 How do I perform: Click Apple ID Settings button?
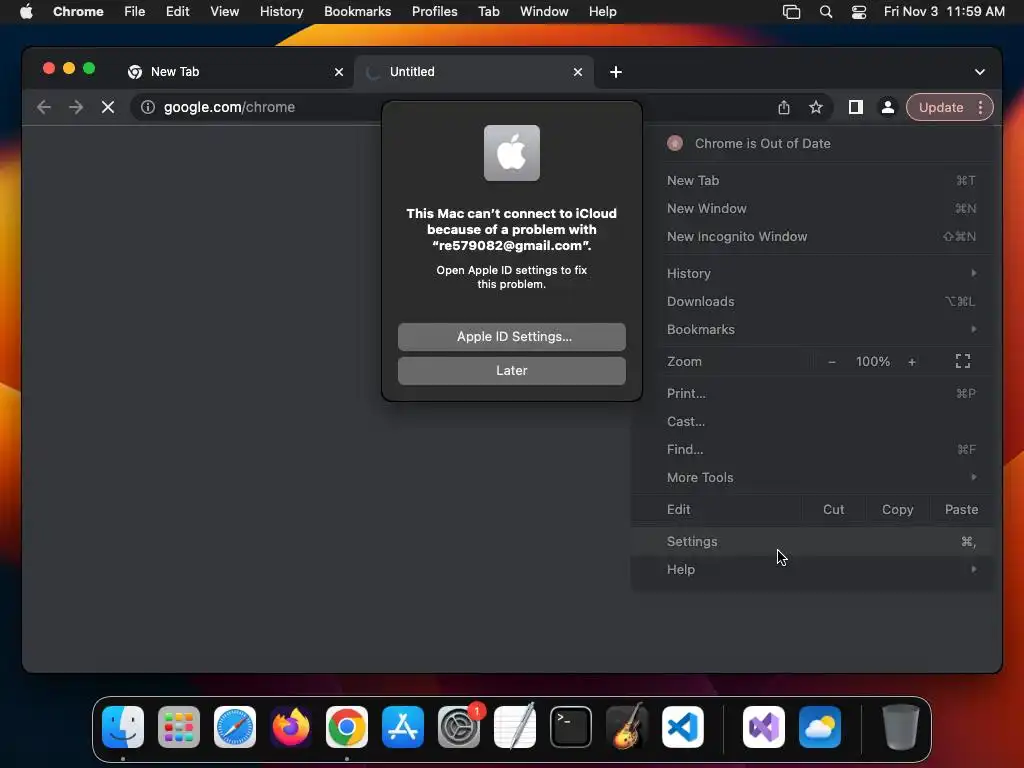click(511, 337)
